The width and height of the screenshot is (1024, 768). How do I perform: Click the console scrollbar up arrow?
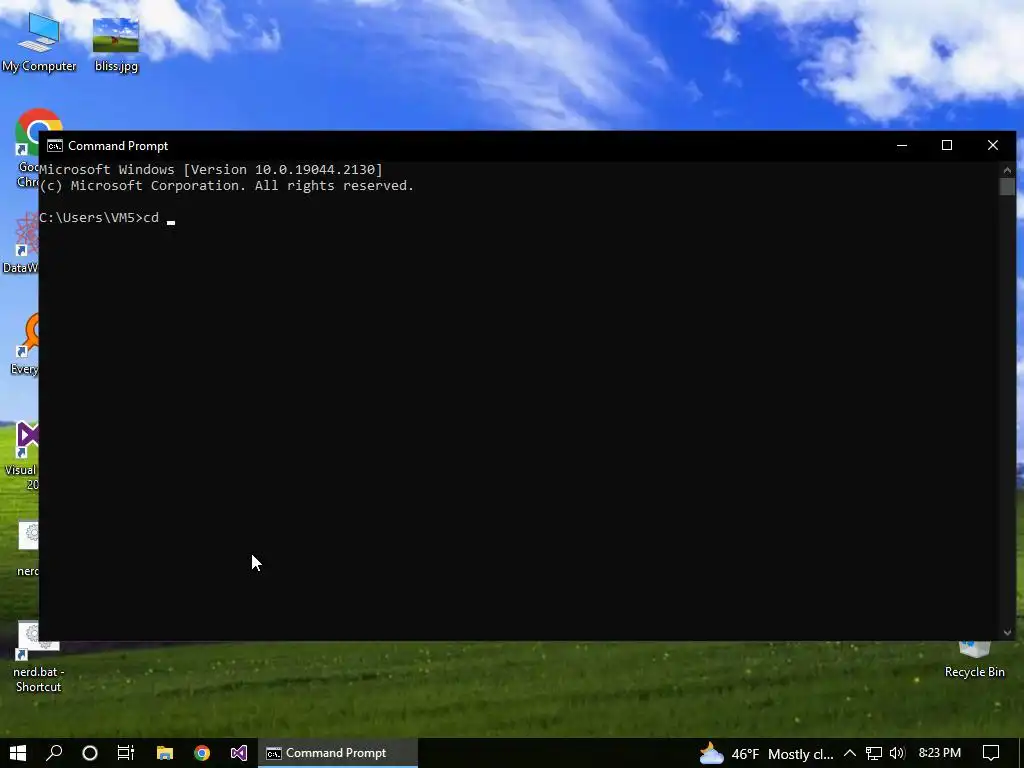click(x=1007, y=170)
